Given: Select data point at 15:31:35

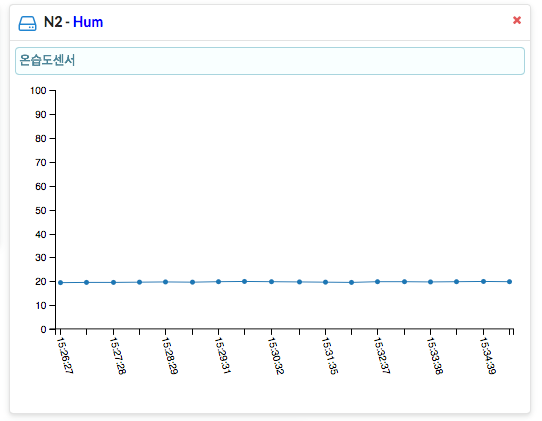Looking at the screenshot, I should [325, 282].
